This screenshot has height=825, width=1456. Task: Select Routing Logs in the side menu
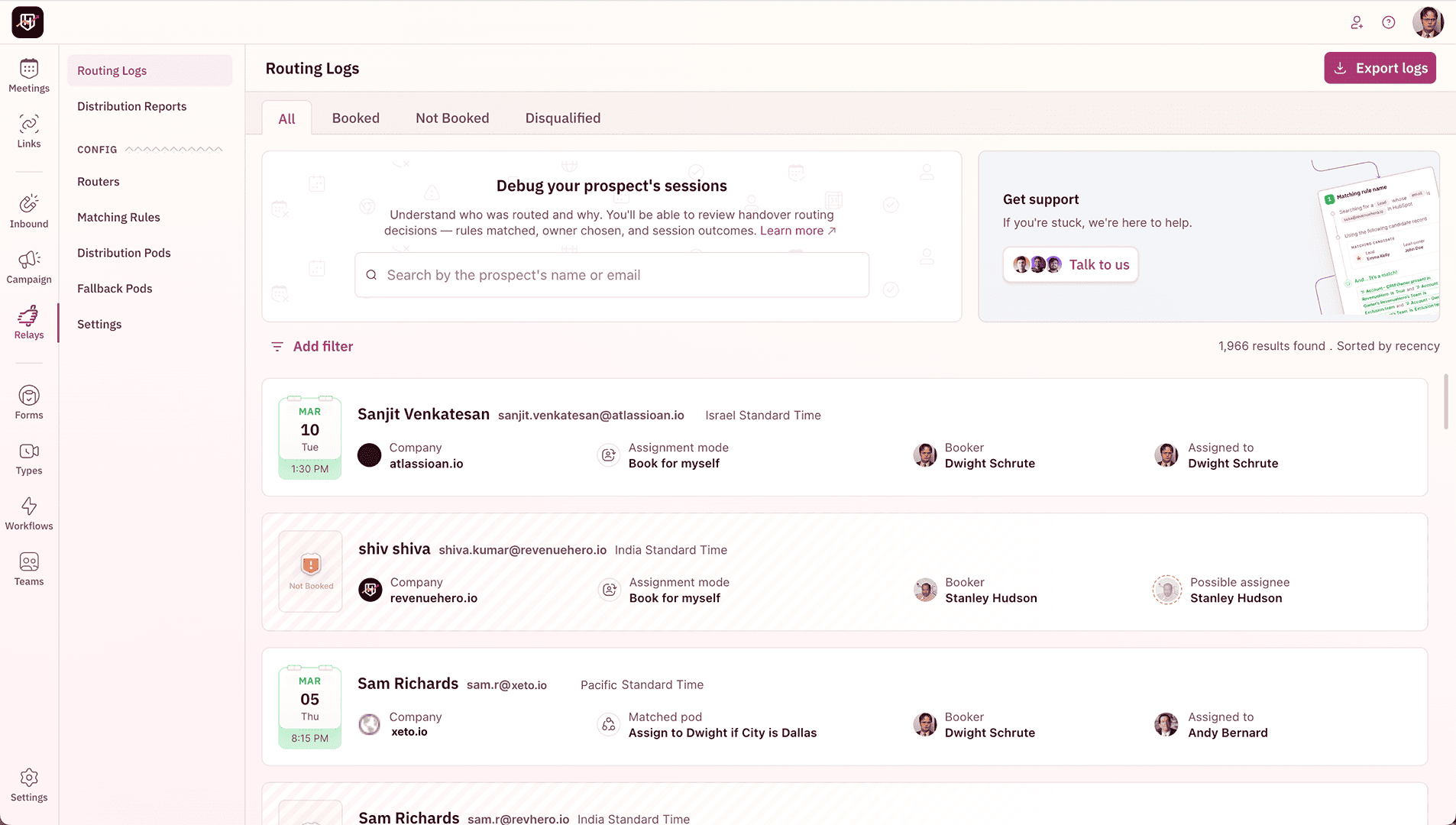(150, 70)
